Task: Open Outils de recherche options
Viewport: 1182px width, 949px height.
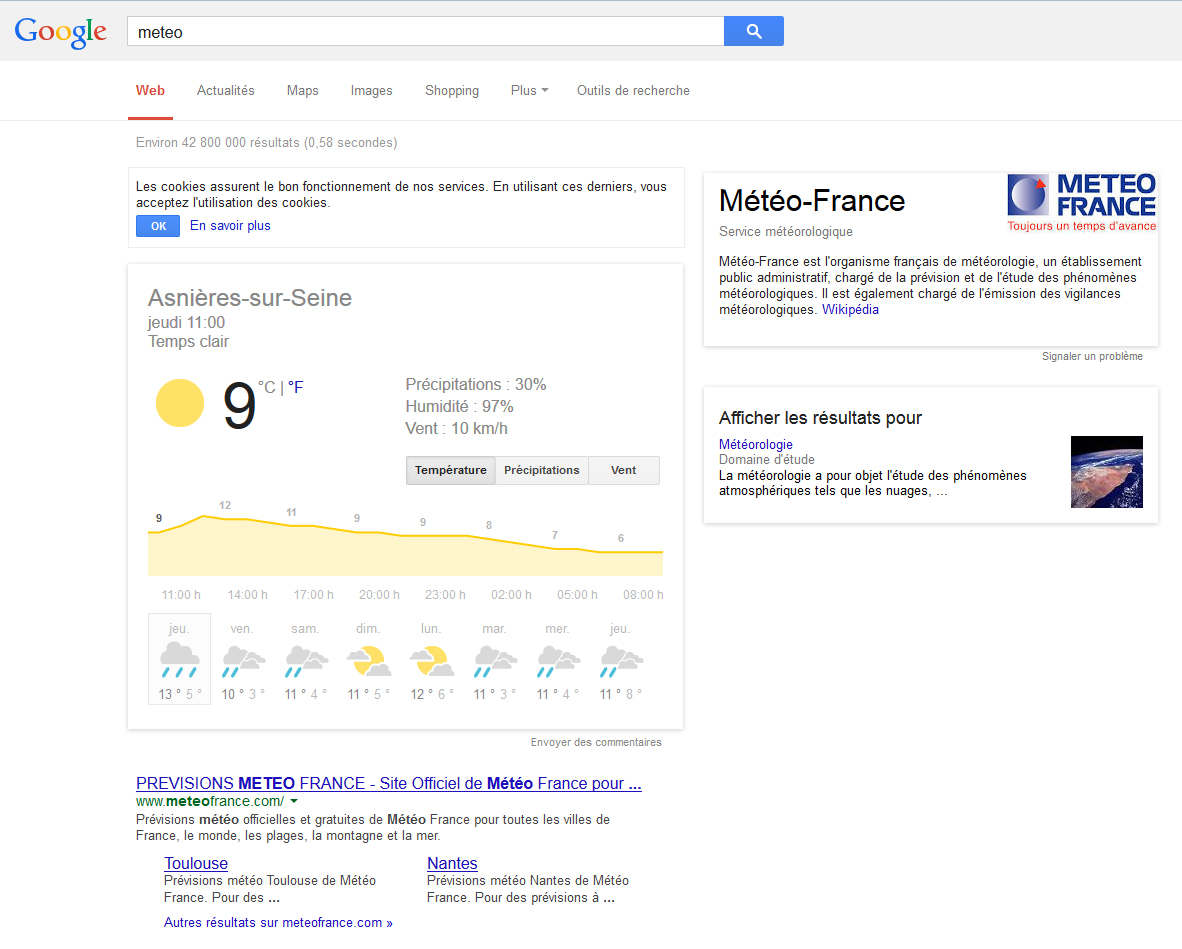Action: click(x=633, y=90)
